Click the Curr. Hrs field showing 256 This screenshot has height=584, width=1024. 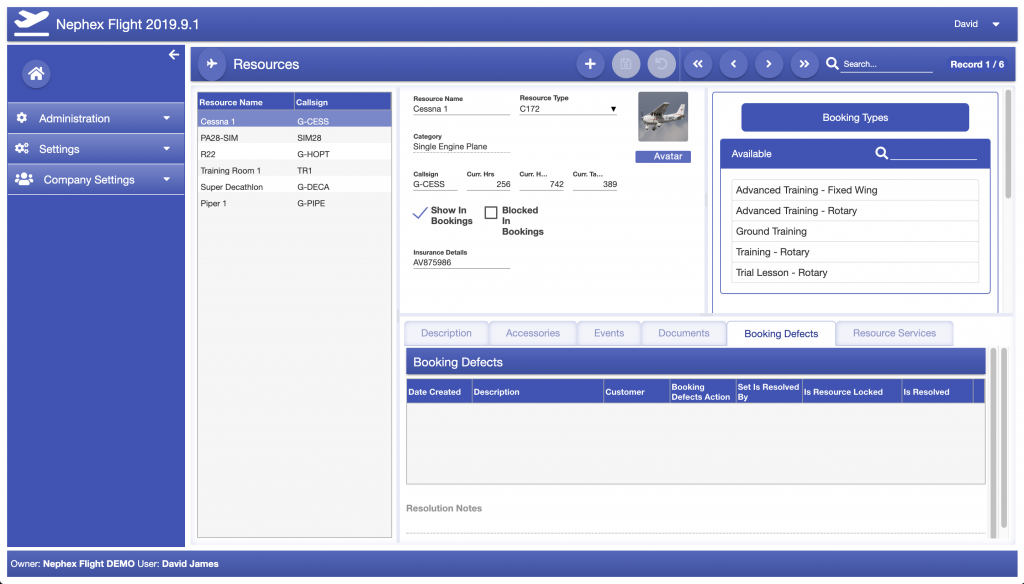click(x=488, y=184)
